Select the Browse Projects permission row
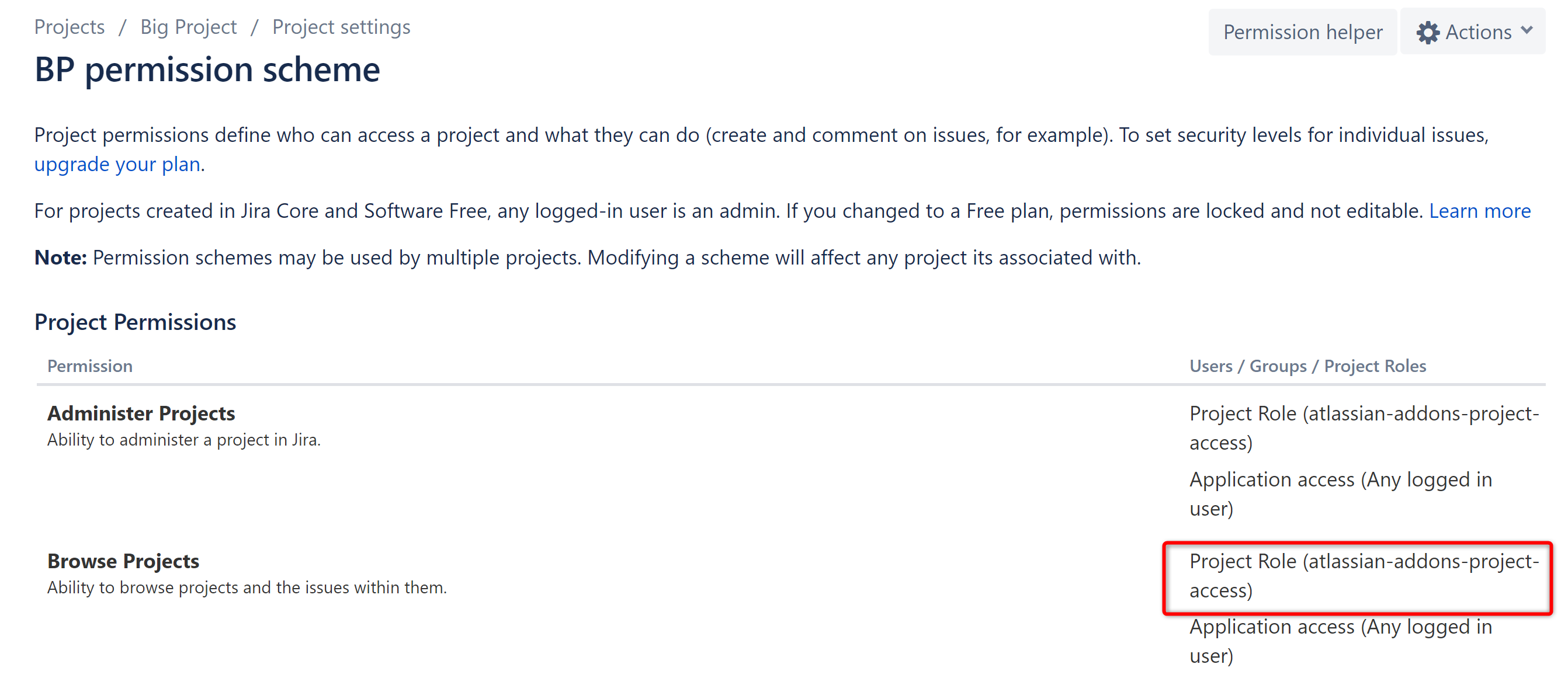1568x692 pixels. 123,561
